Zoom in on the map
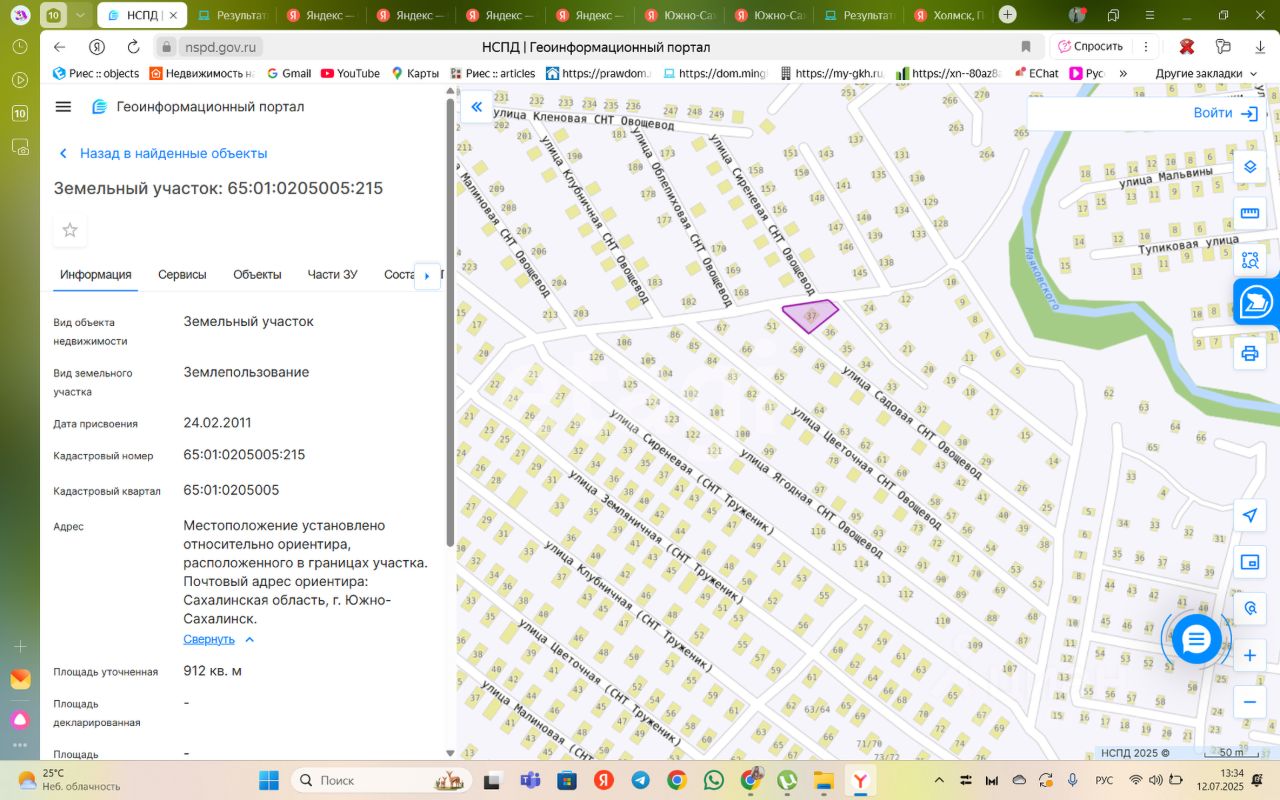The height and width of the screenshot is (800, 1280). point(1249,656)
